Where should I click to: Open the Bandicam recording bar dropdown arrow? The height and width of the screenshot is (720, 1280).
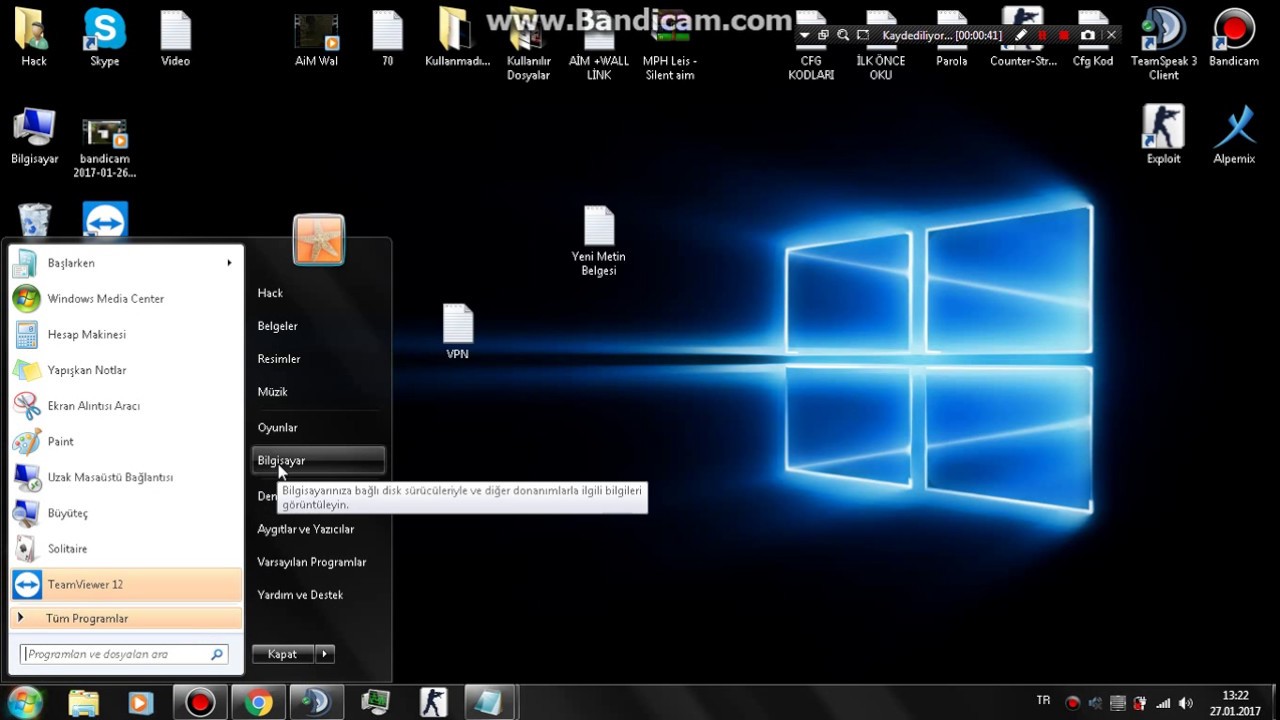click(805, 35)
